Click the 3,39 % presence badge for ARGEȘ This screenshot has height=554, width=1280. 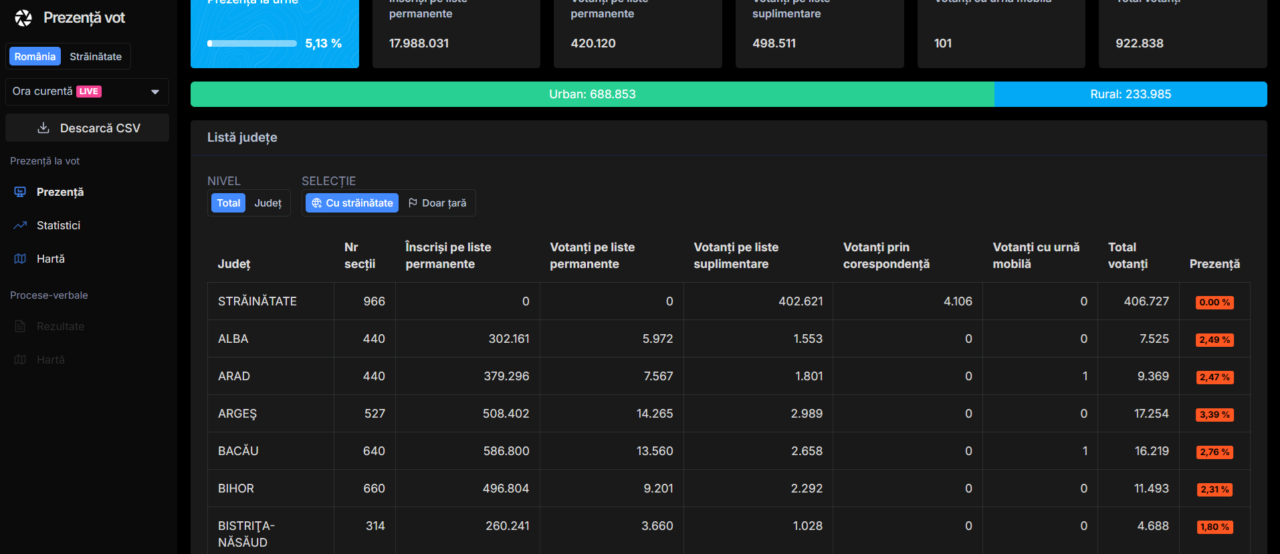click(1214, 414)
